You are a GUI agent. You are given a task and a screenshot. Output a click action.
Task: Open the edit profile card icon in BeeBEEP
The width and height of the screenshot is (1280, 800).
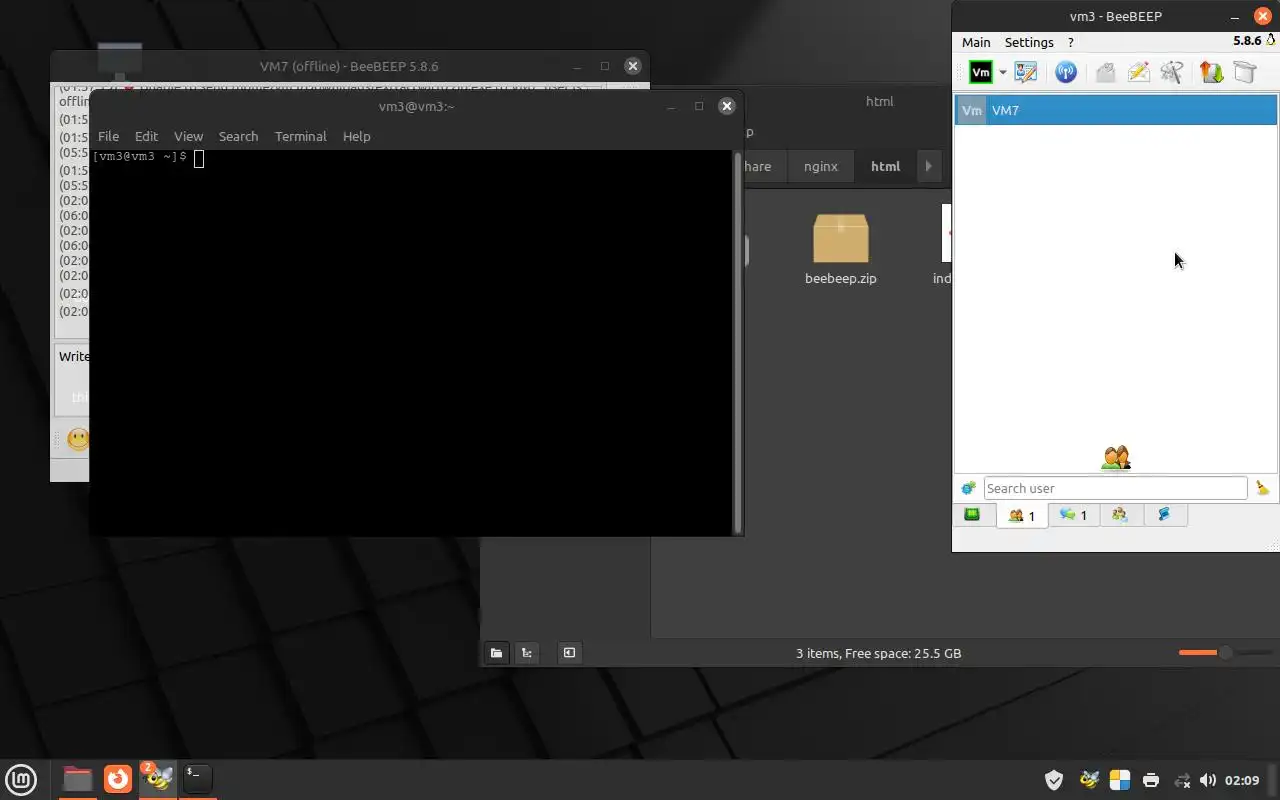[x=1026, y=72]
